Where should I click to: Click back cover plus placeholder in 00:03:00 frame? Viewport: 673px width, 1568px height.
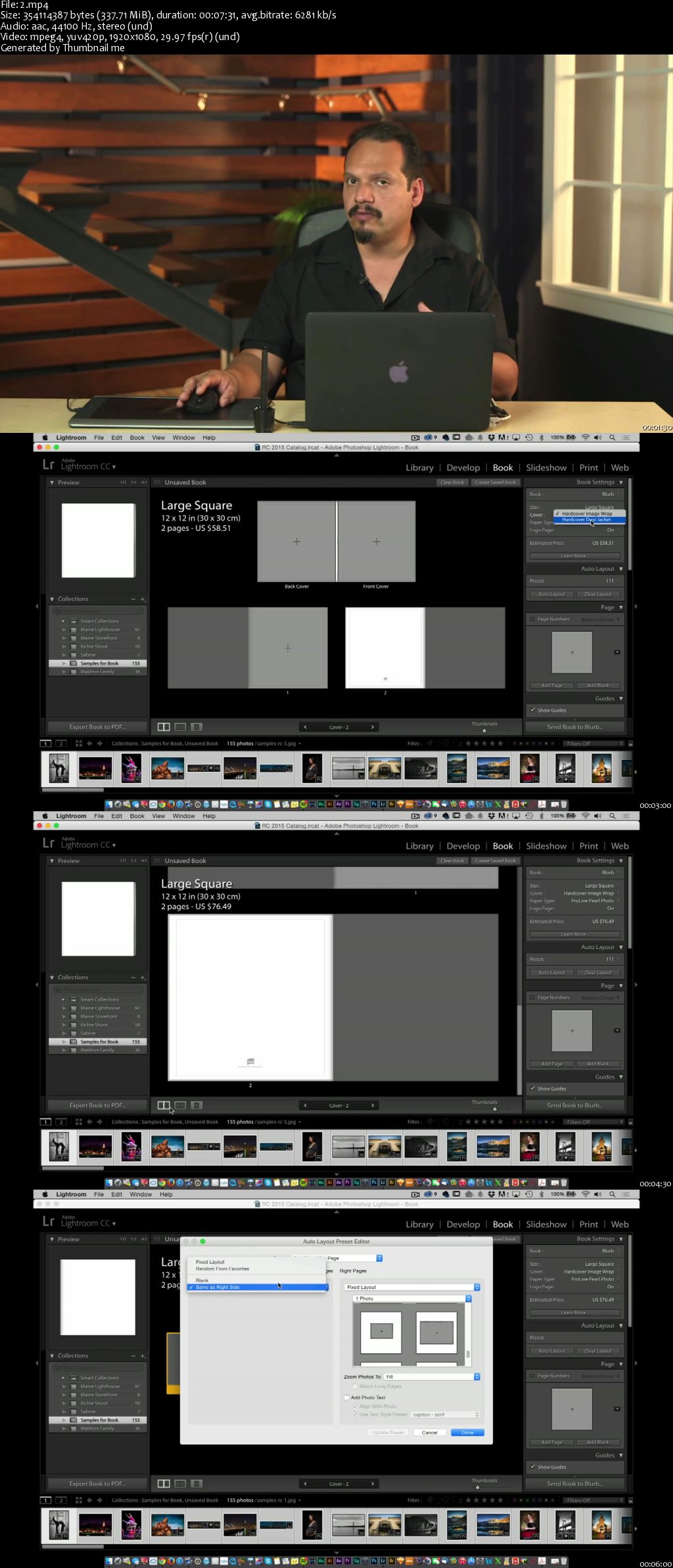point(297,542)
